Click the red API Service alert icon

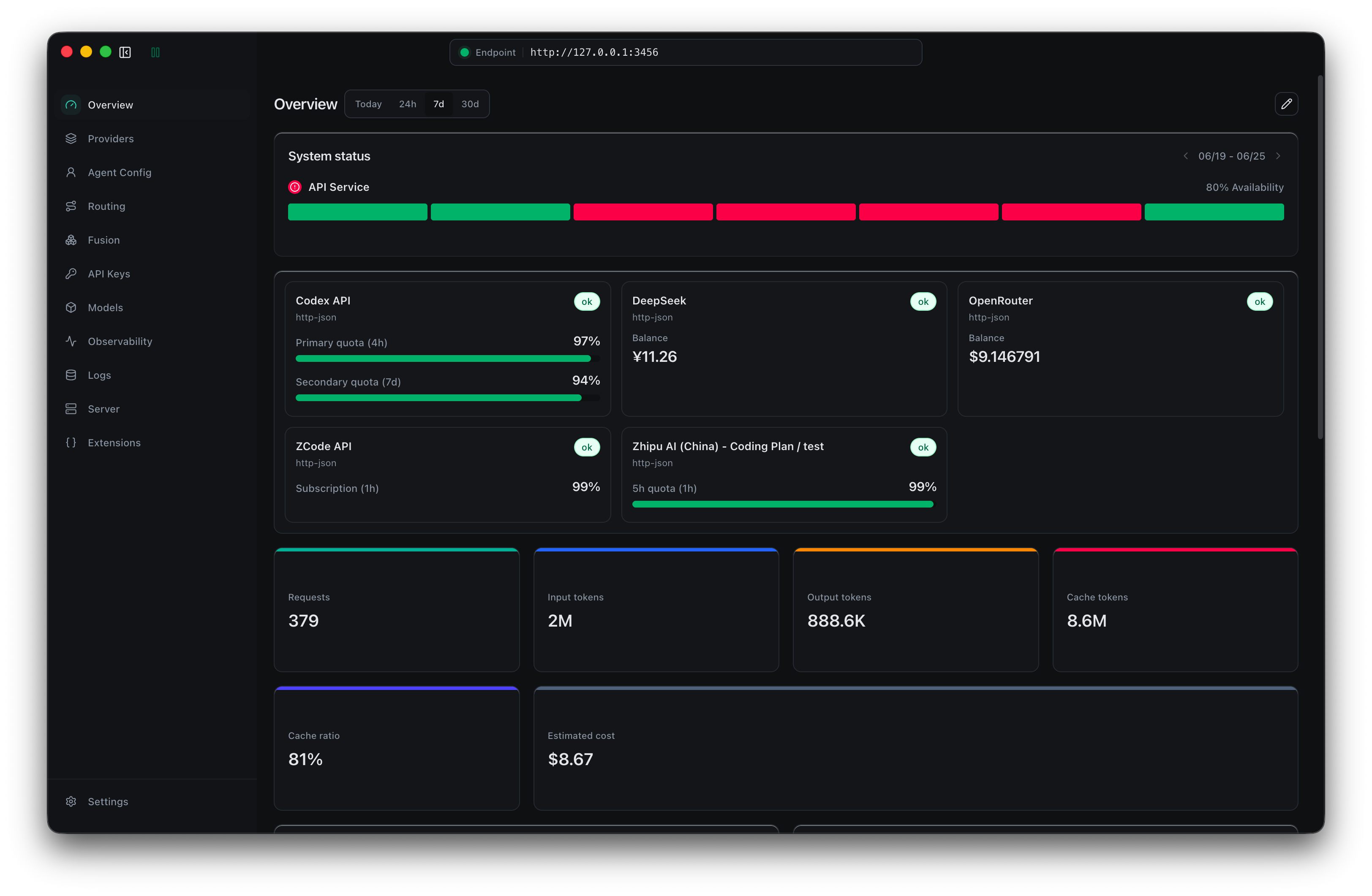point(294,187)
